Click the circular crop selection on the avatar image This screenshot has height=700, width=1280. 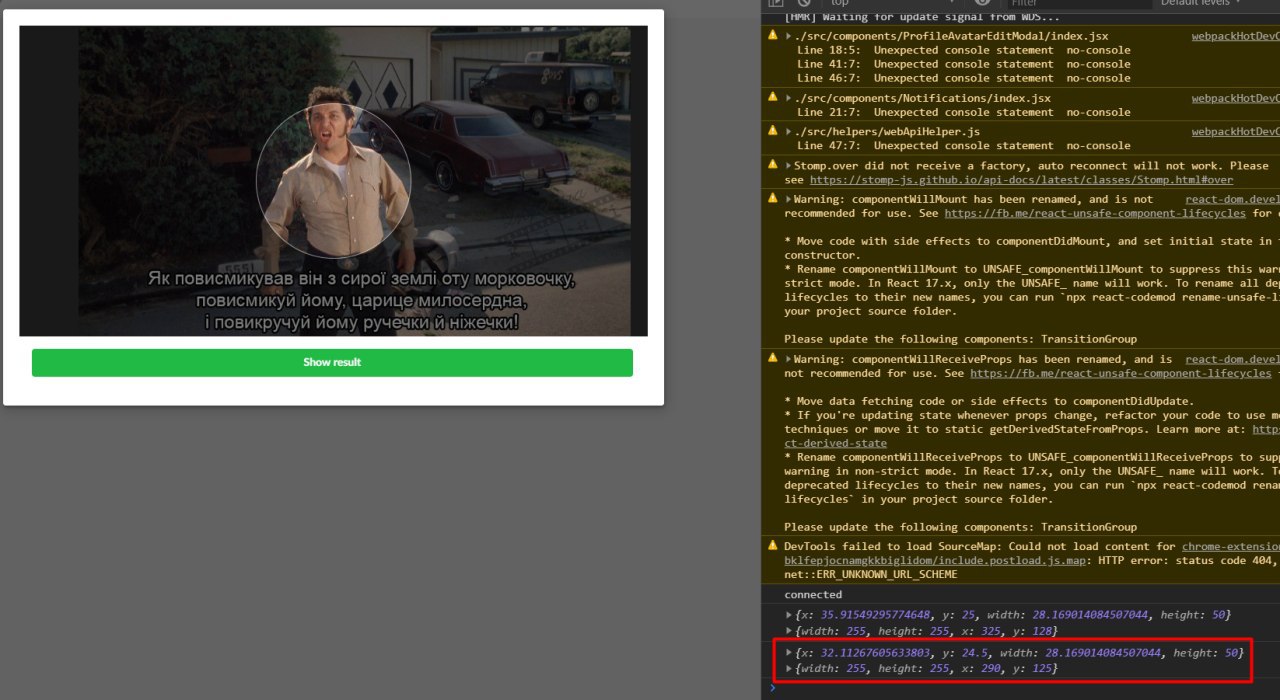(x=333, y=180)
